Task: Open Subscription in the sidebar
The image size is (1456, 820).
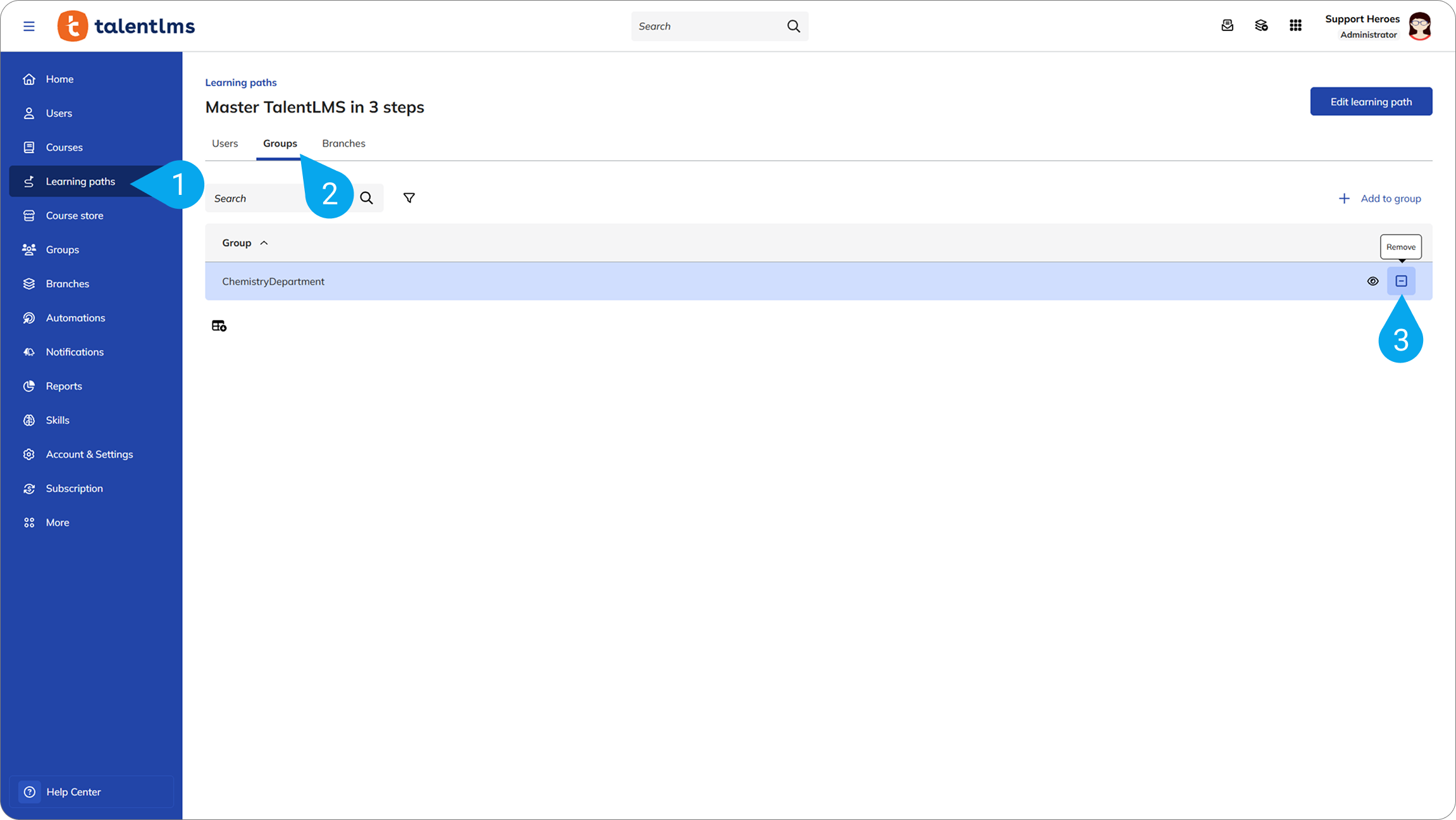Action: (x=91, y=489)
